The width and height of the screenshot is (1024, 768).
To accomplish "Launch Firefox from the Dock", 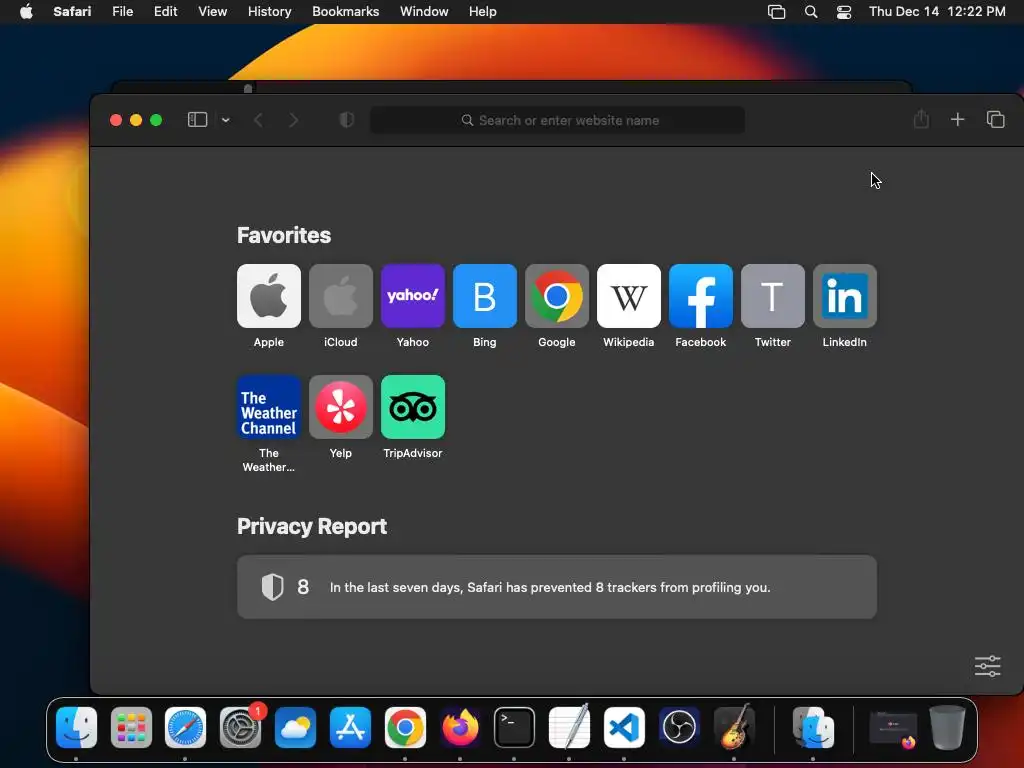I will tap(460, 728).
